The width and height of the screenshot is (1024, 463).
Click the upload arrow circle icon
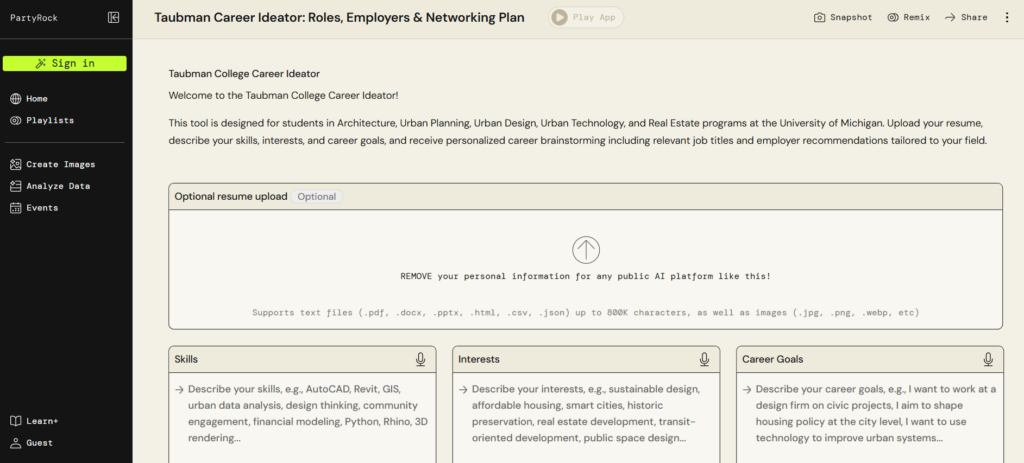point(586,249)
